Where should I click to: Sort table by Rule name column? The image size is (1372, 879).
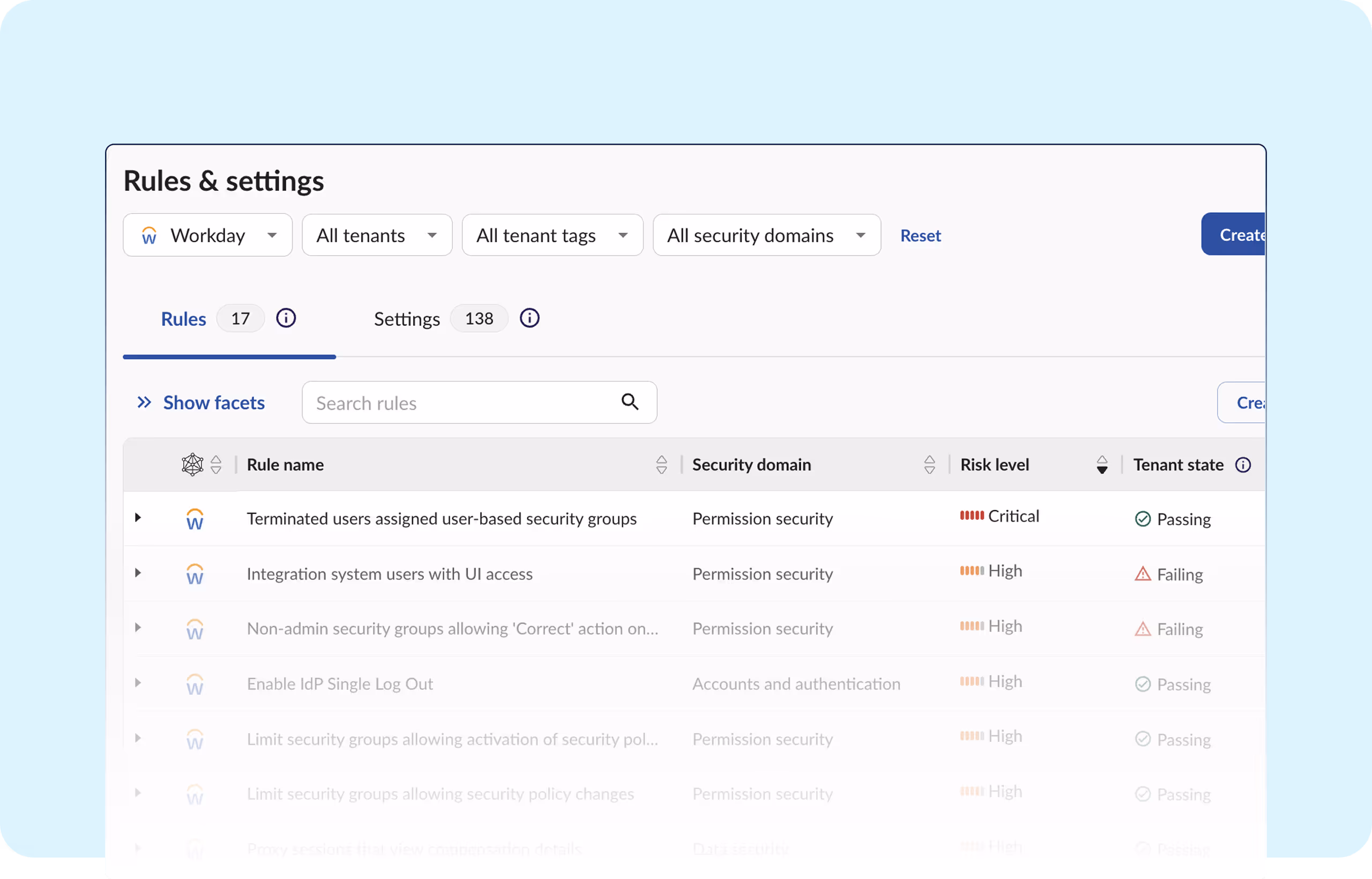661,465
